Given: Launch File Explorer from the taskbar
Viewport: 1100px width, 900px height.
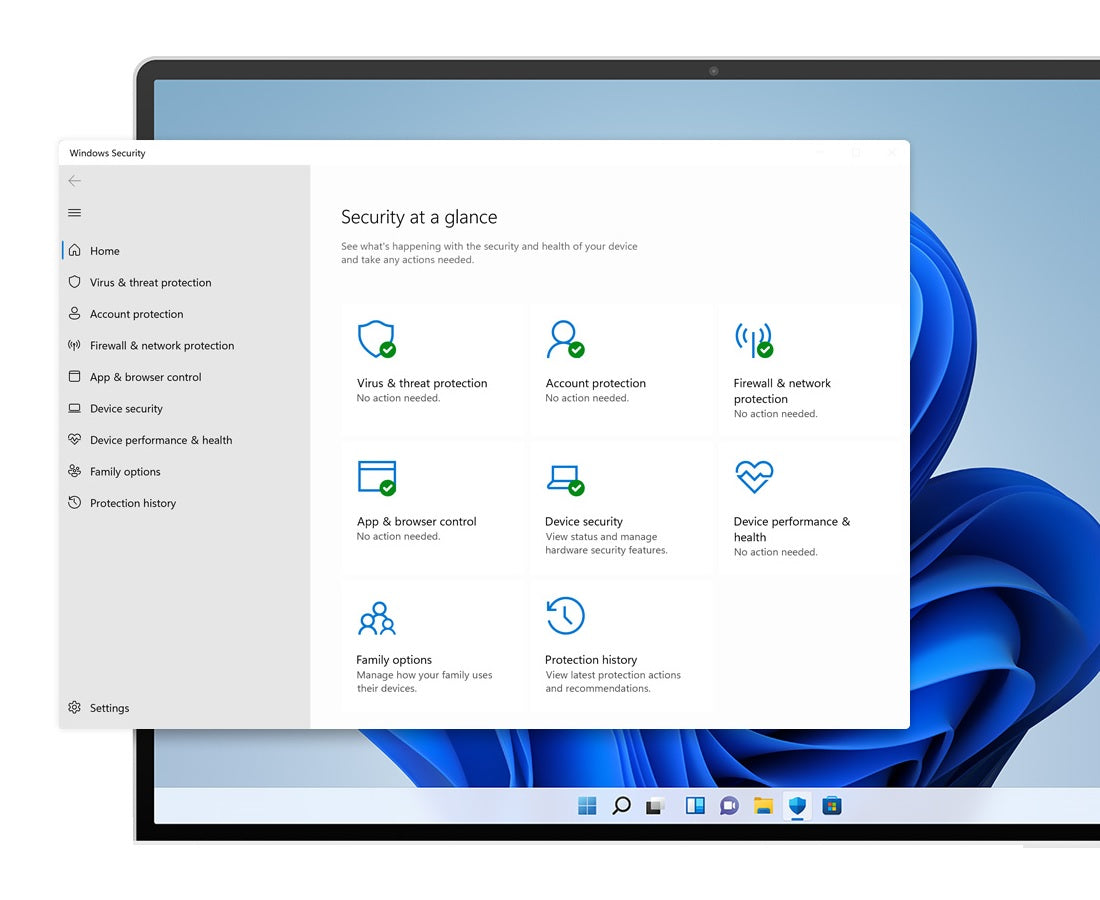Looking at the screenshot, I should tap(763, 806).
